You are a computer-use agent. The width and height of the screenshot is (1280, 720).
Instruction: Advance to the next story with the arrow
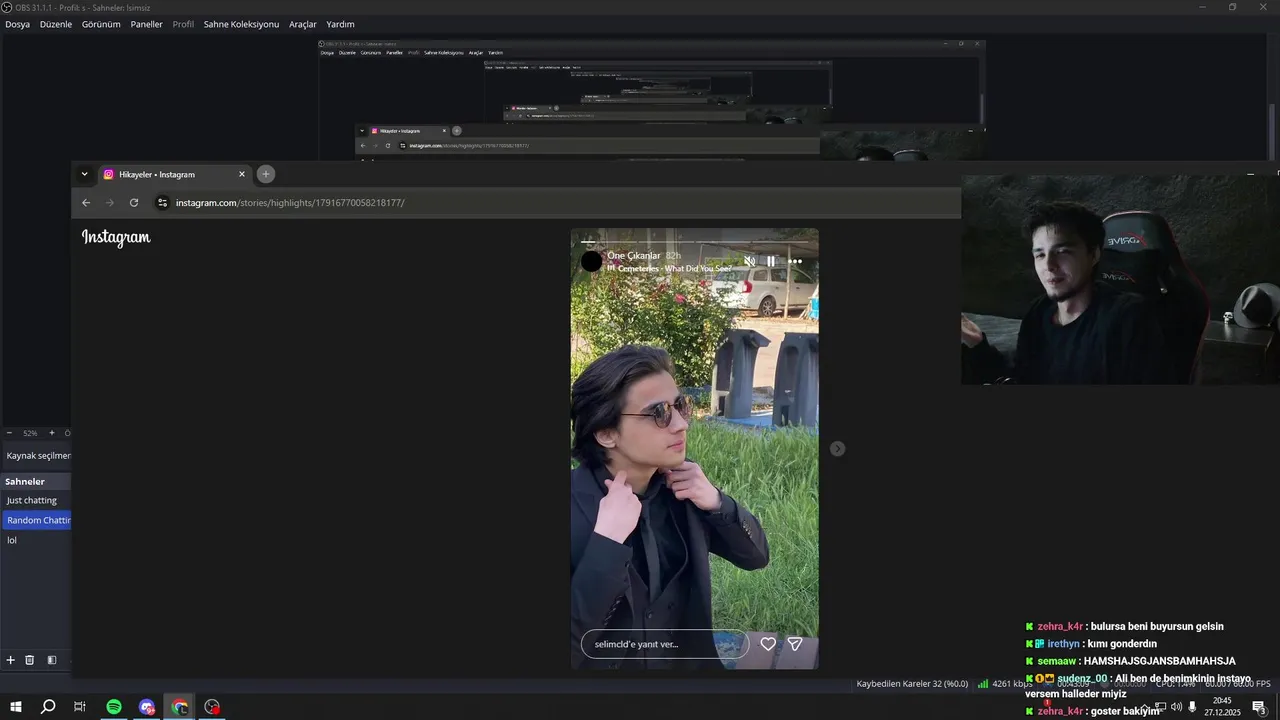pyautogui.click(x=838, y=449)
